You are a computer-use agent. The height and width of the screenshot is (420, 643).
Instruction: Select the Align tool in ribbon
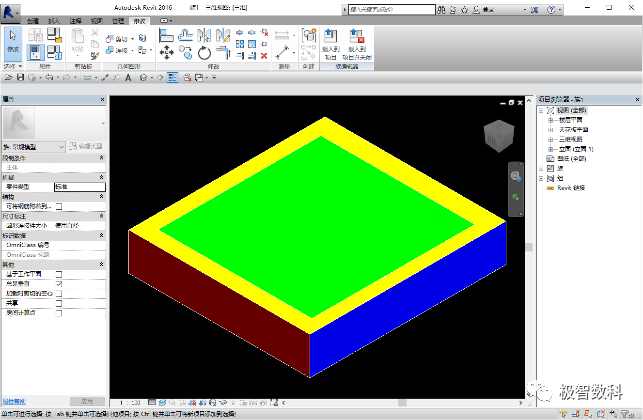click(166, 36)
